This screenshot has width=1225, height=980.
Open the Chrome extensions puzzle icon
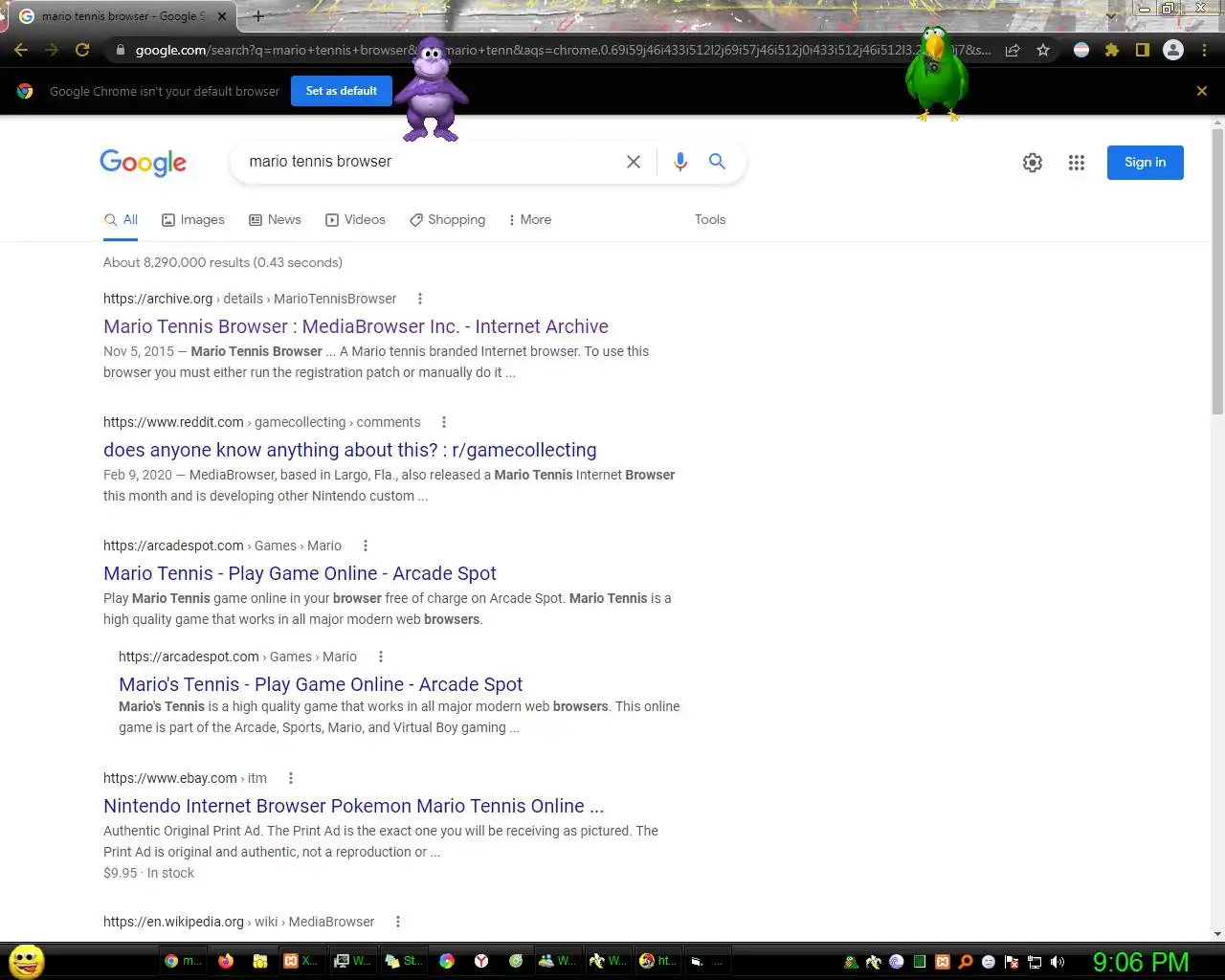[x=1112, y=50]
